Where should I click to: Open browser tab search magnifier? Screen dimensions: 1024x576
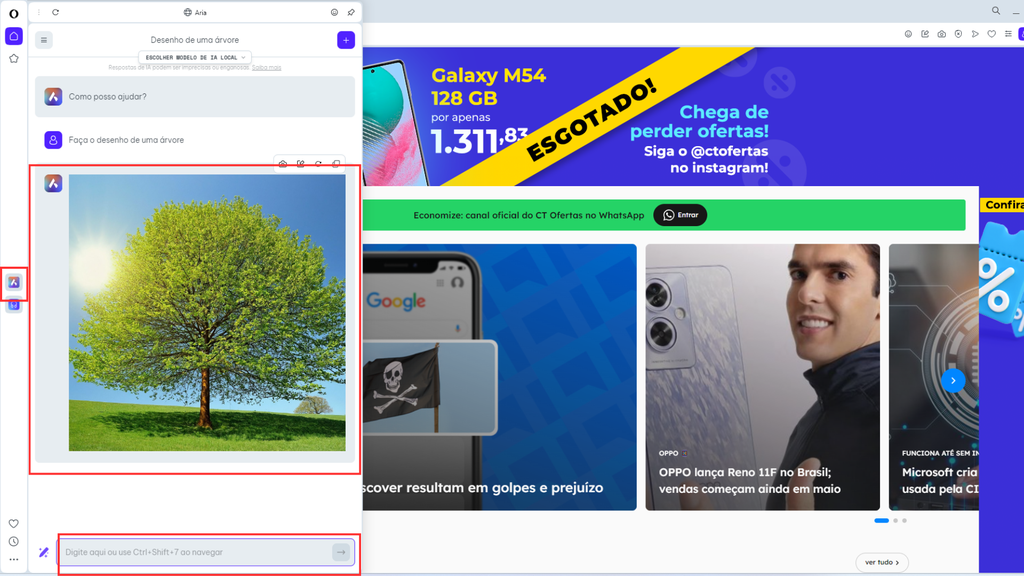[x=996, y=10]
